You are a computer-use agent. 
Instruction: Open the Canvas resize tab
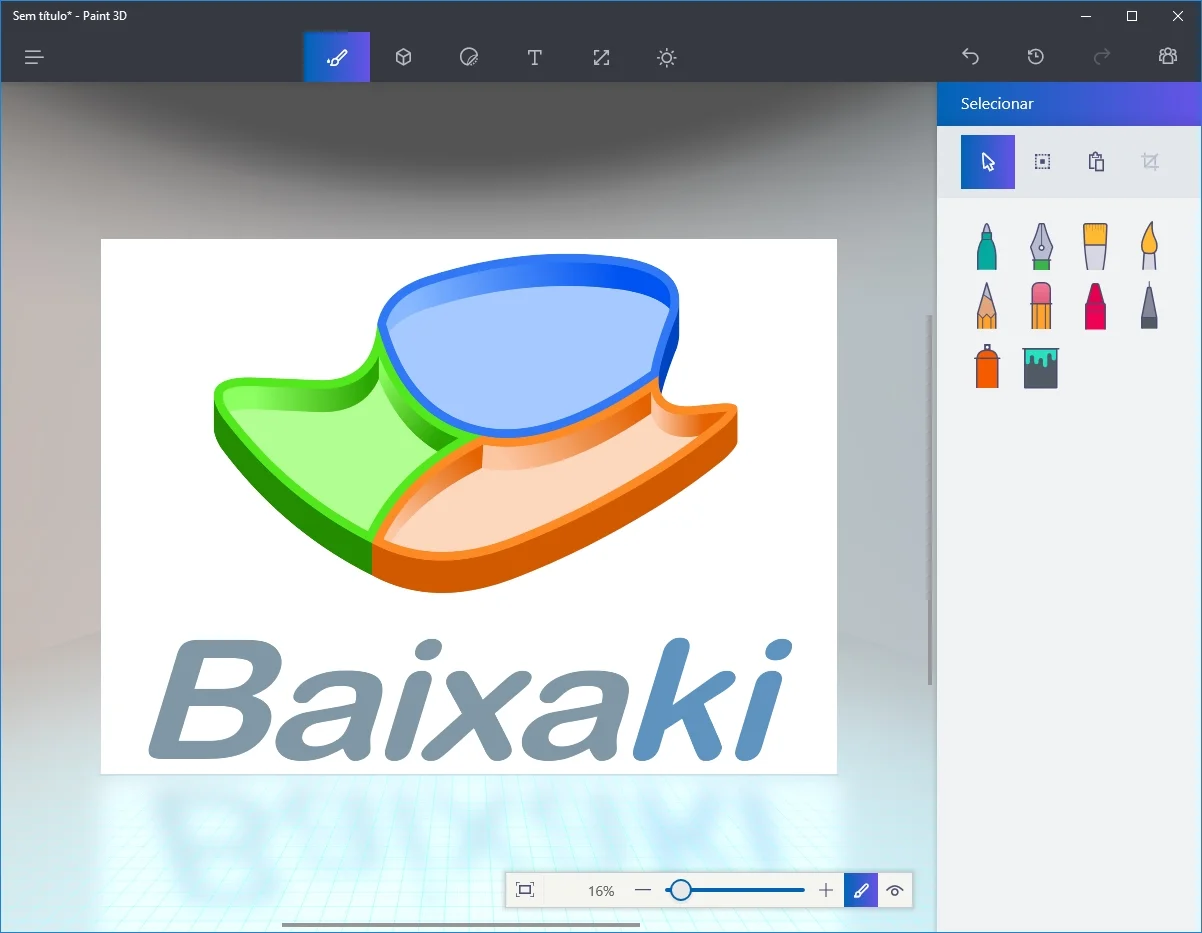(601, 57)
